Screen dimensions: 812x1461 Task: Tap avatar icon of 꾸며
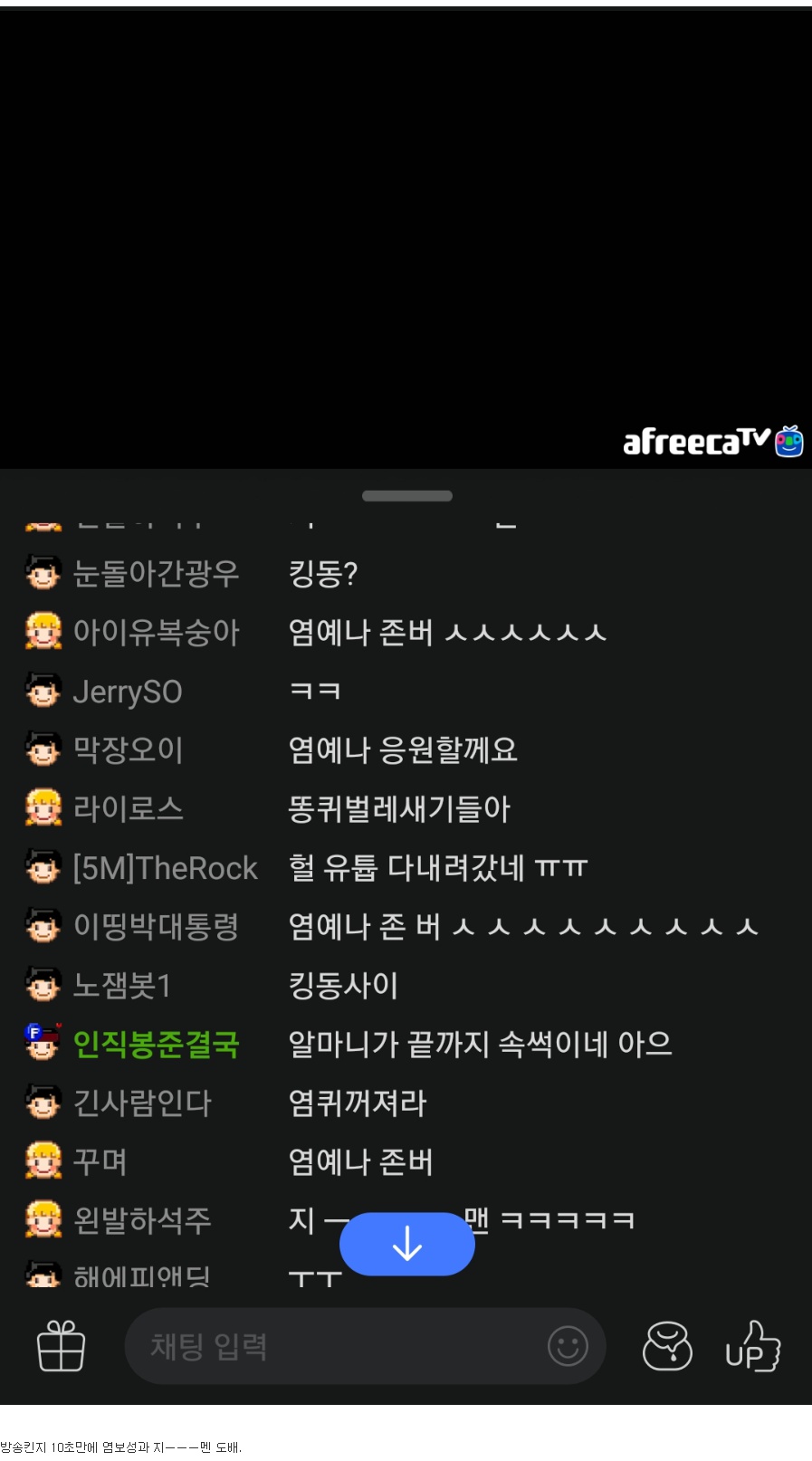click(x=43, y=1160)
